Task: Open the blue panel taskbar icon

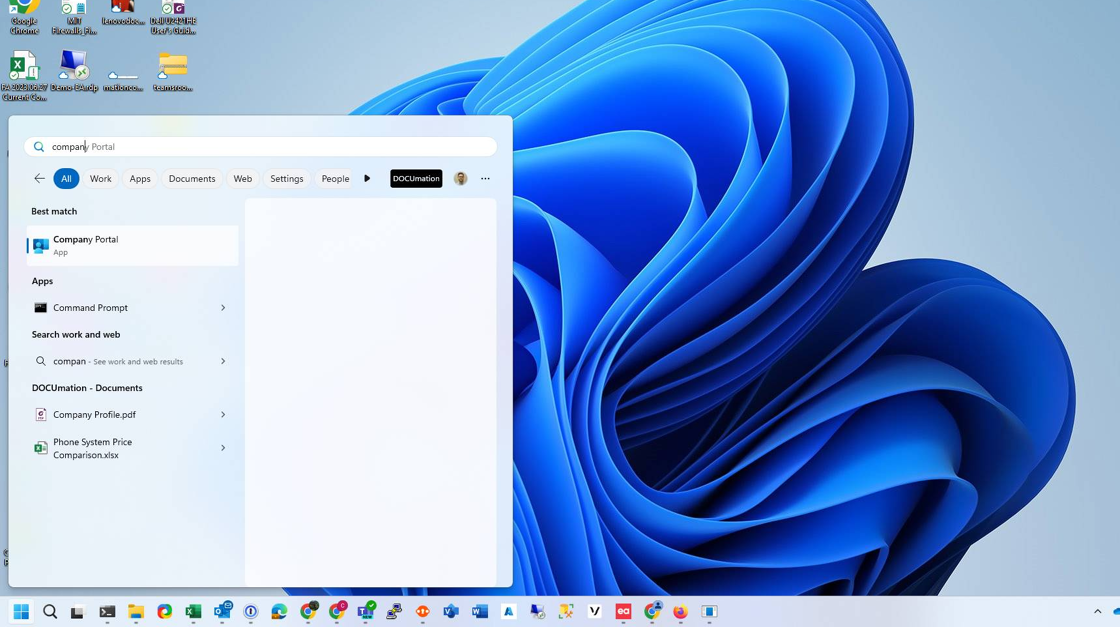Action: click(709, 612)
